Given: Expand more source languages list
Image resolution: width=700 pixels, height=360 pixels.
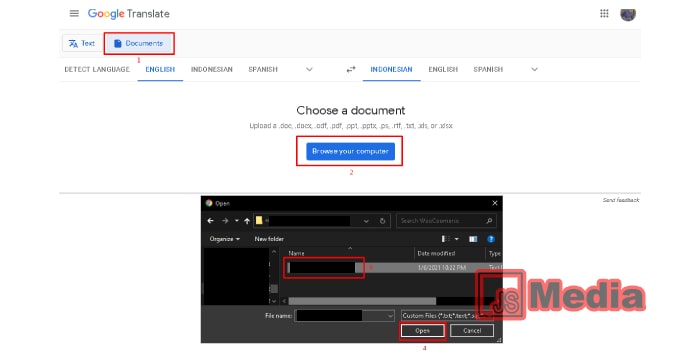Looking at the screenshot, I should [309, 69].
